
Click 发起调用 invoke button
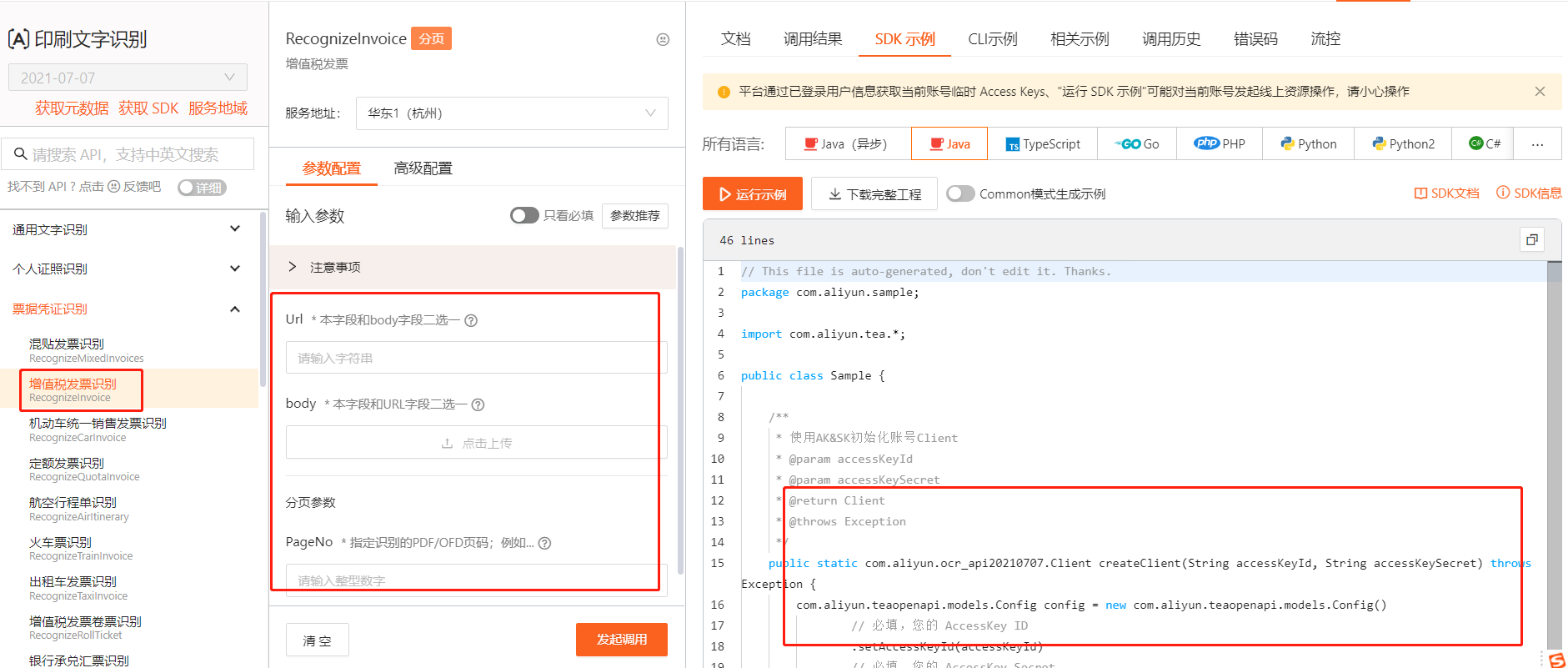pos(622,640)
